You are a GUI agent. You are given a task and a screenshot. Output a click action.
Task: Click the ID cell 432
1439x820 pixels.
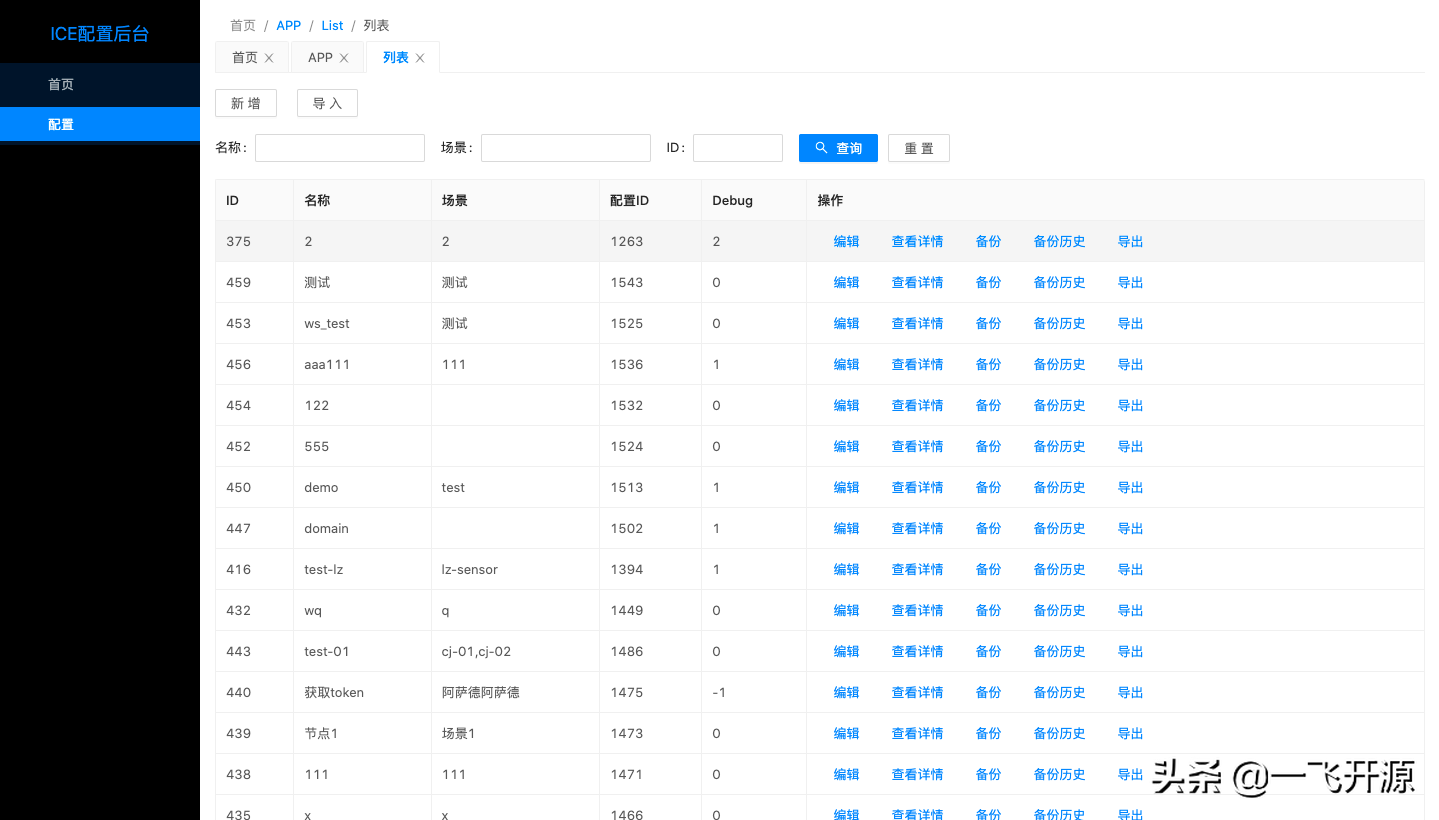[x=238, y=610]
